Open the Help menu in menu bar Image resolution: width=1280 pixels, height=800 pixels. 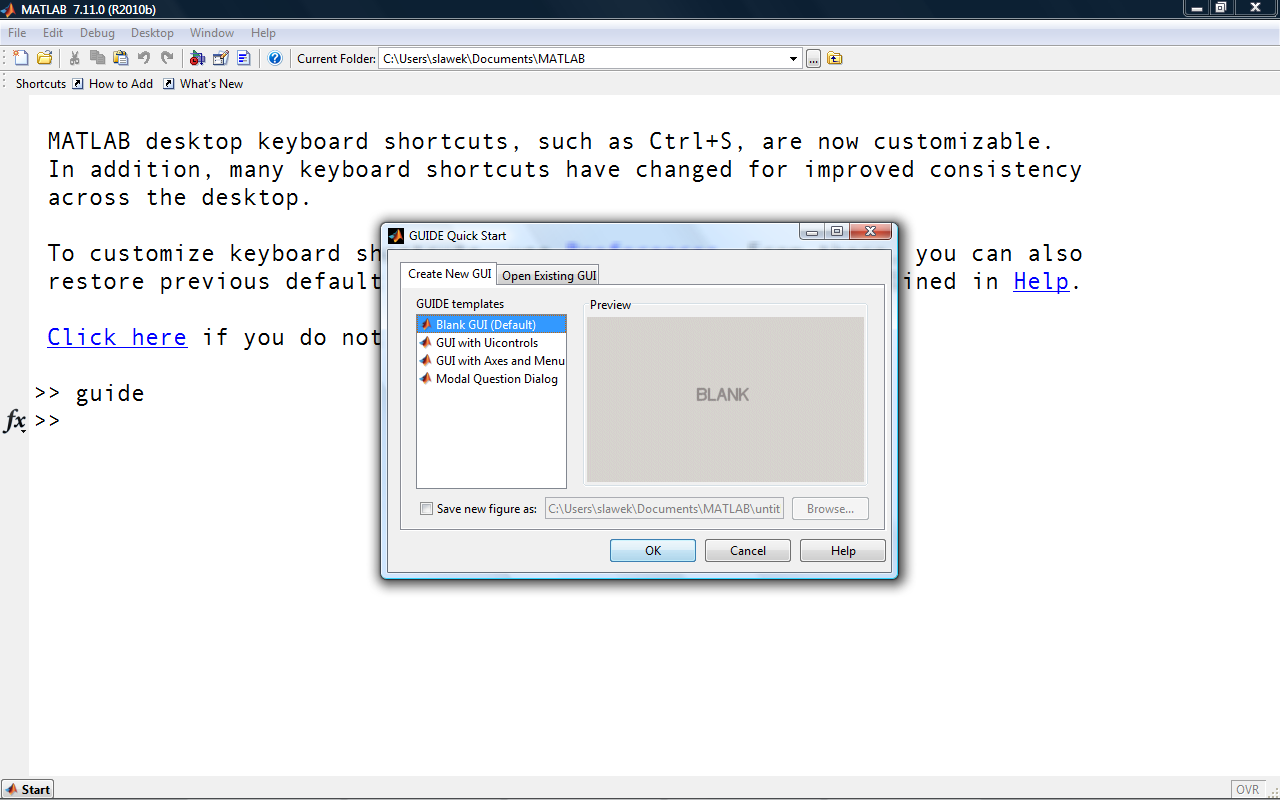[x=263, y=33]
